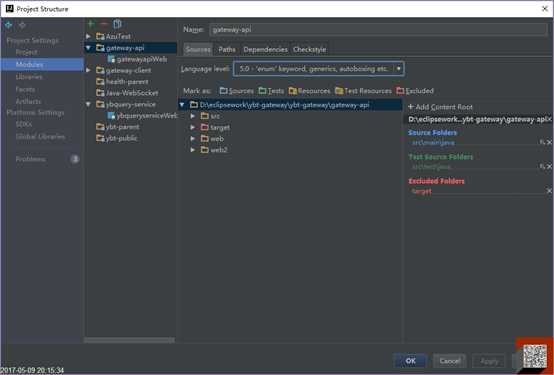This screenshot has width=554, height=375.
Task: Open Modules settings in sidebar
Action: point(42,64)
